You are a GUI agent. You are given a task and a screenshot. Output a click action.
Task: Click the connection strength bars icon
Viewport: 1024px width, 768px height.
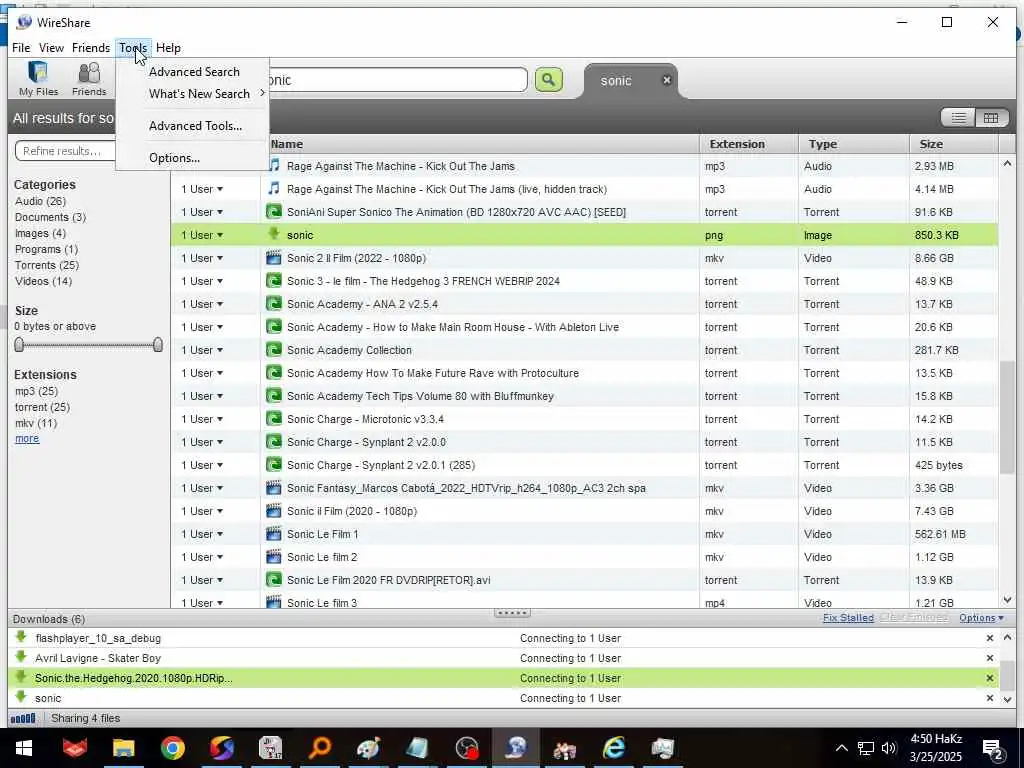point(23,718)
